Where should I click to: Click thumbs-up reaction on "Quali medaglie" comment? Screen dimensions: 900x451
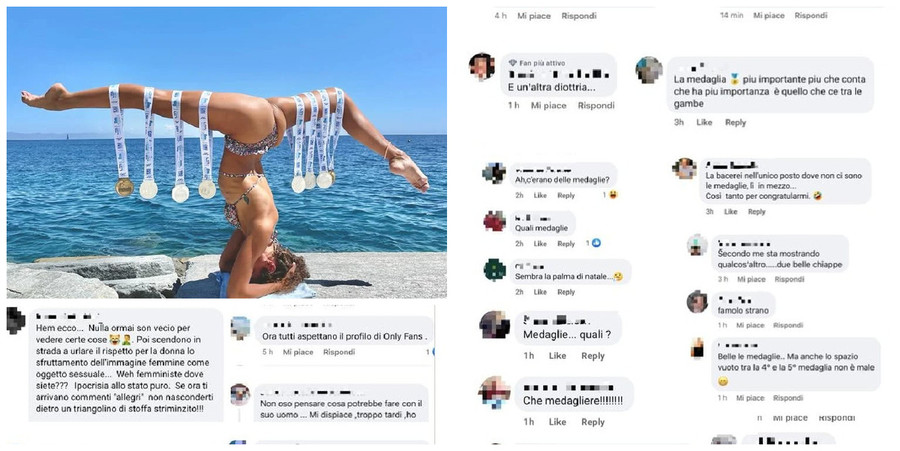[596, 243]
